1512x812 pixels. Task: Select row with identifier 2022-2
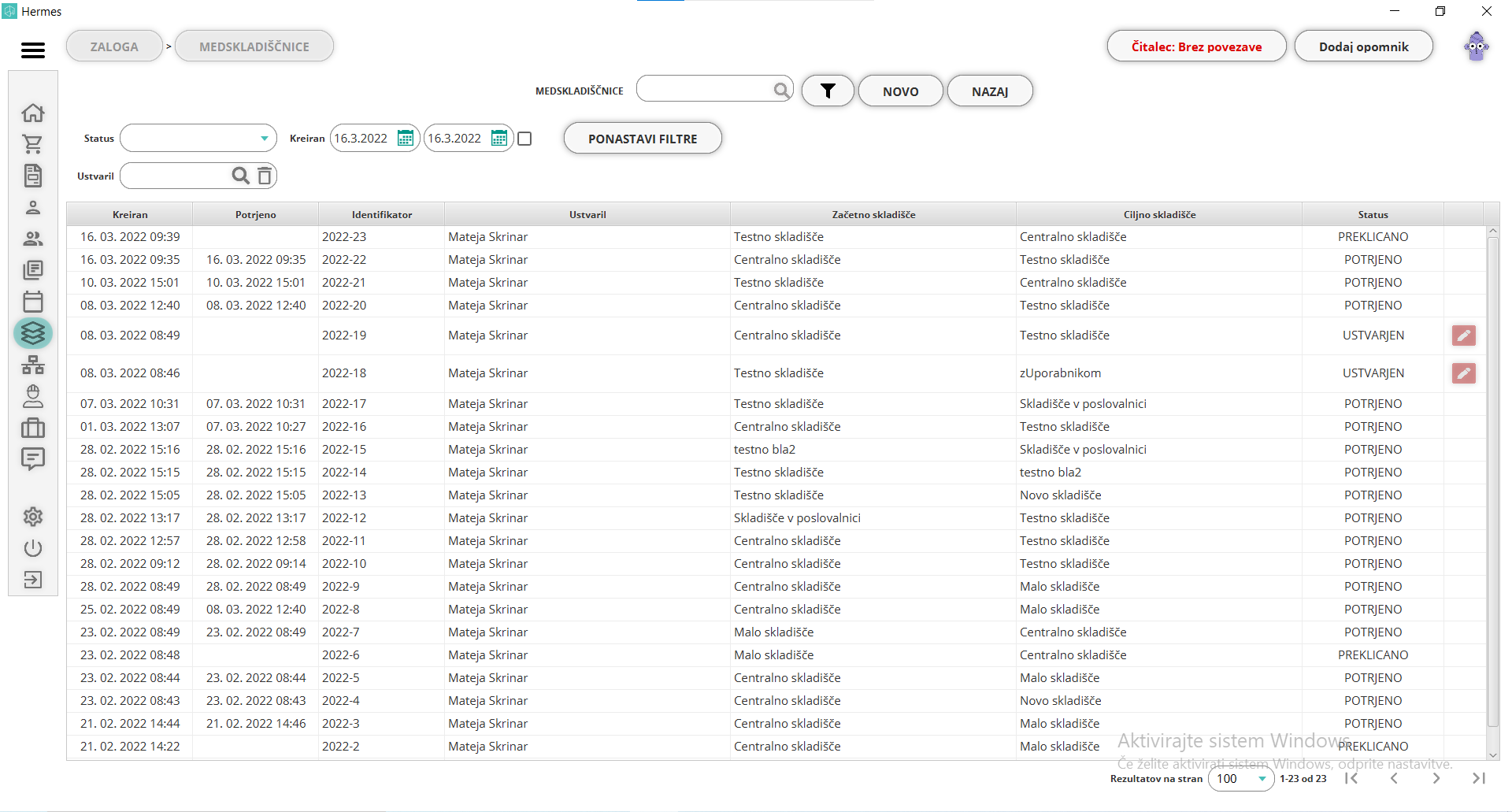[x=776, y=747]
